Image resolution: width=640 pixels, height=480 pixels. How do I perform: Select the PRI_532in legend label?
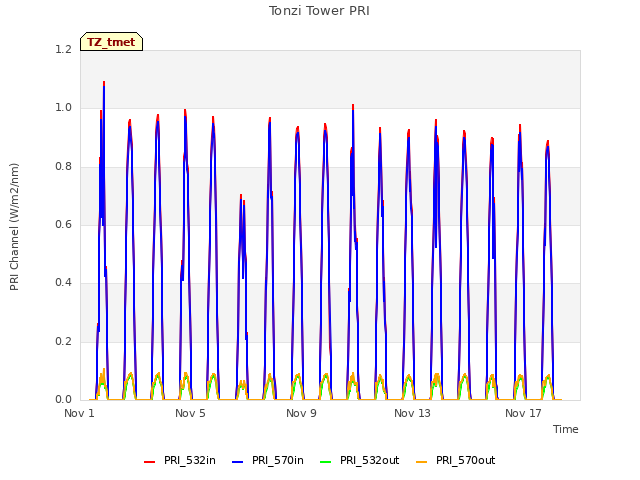[189, 460]
